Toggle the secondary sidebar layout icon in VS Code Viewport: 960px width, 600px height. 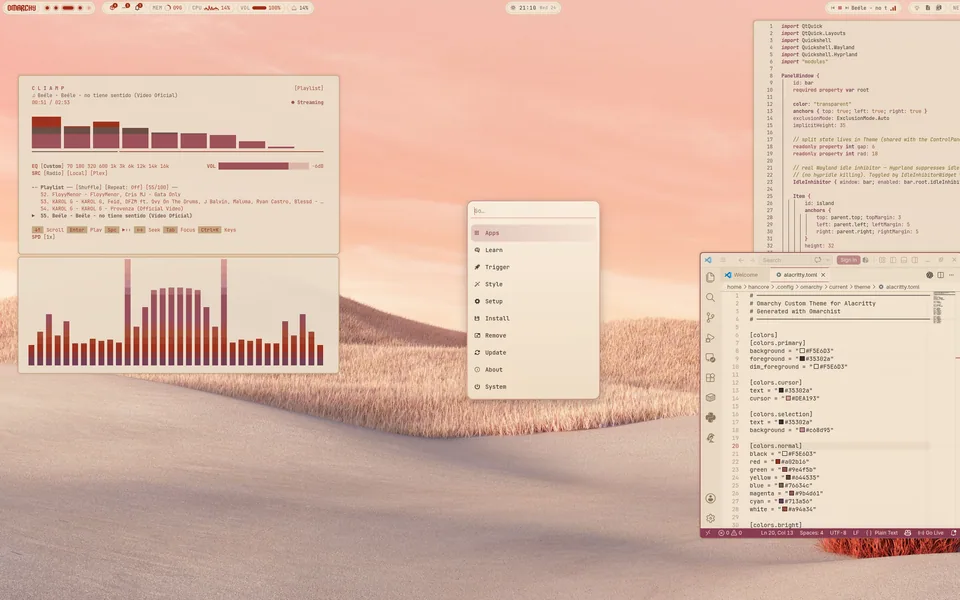pyautogui.click(x=915, y=260)
